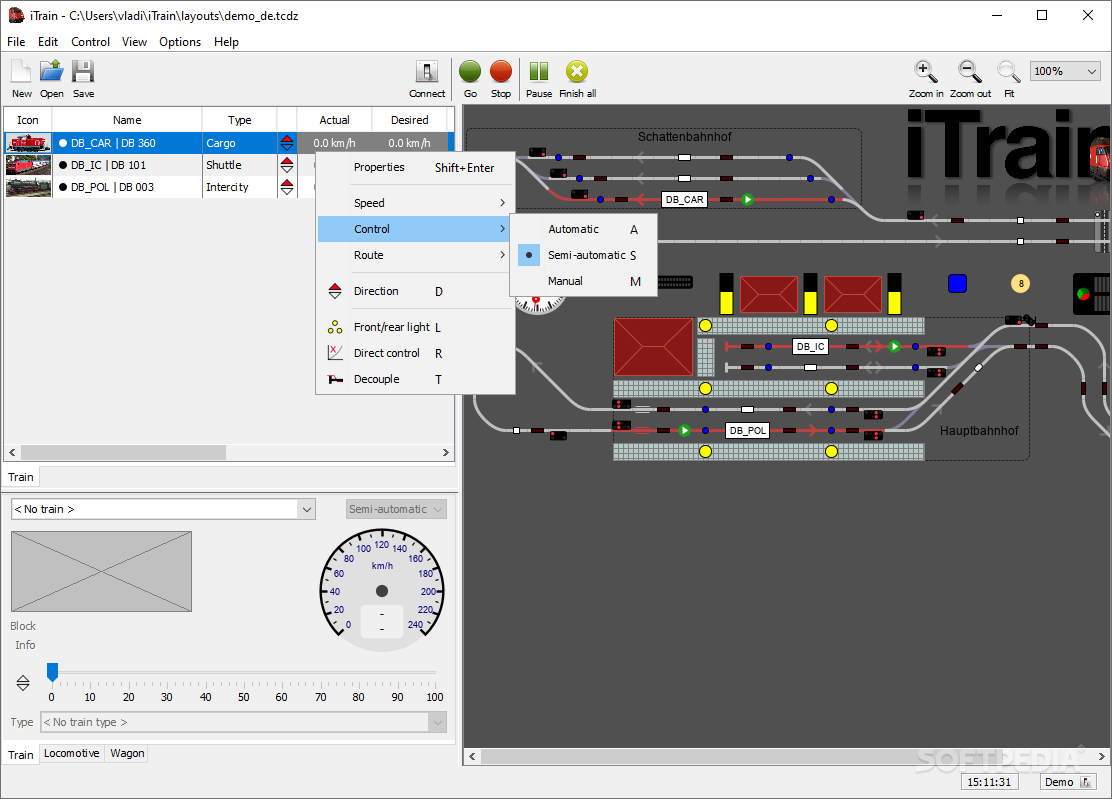Choose Direction from context menu
Image resolution: width=1112 pixels, height=799 pixels.
[x=415, y=291]
